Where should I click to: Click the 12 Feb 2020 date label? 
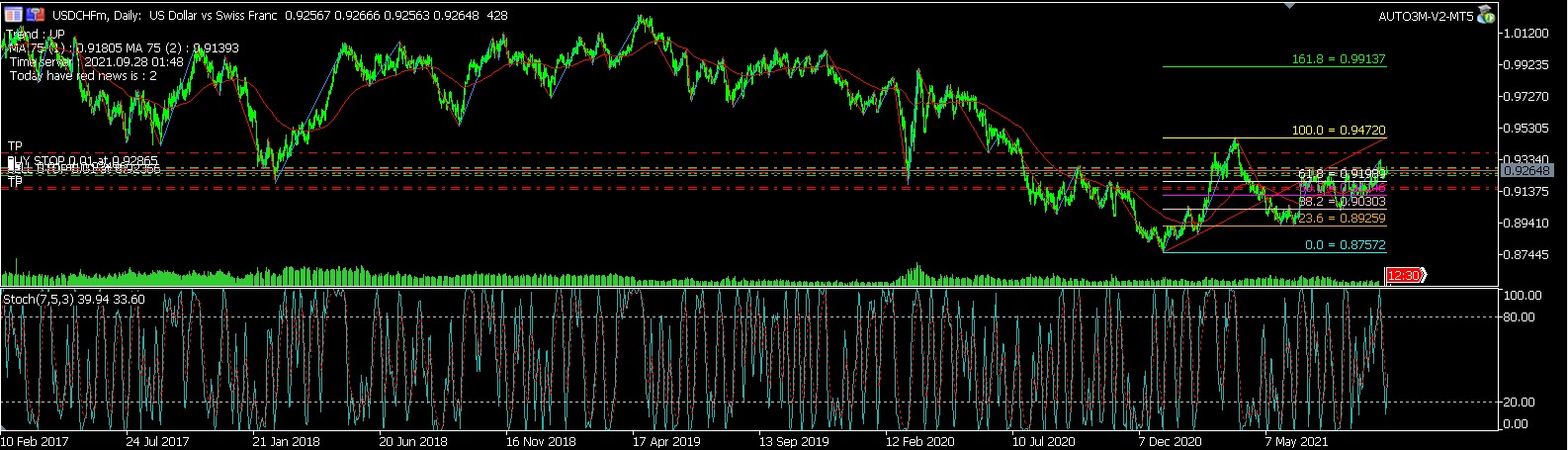(919, 441)
